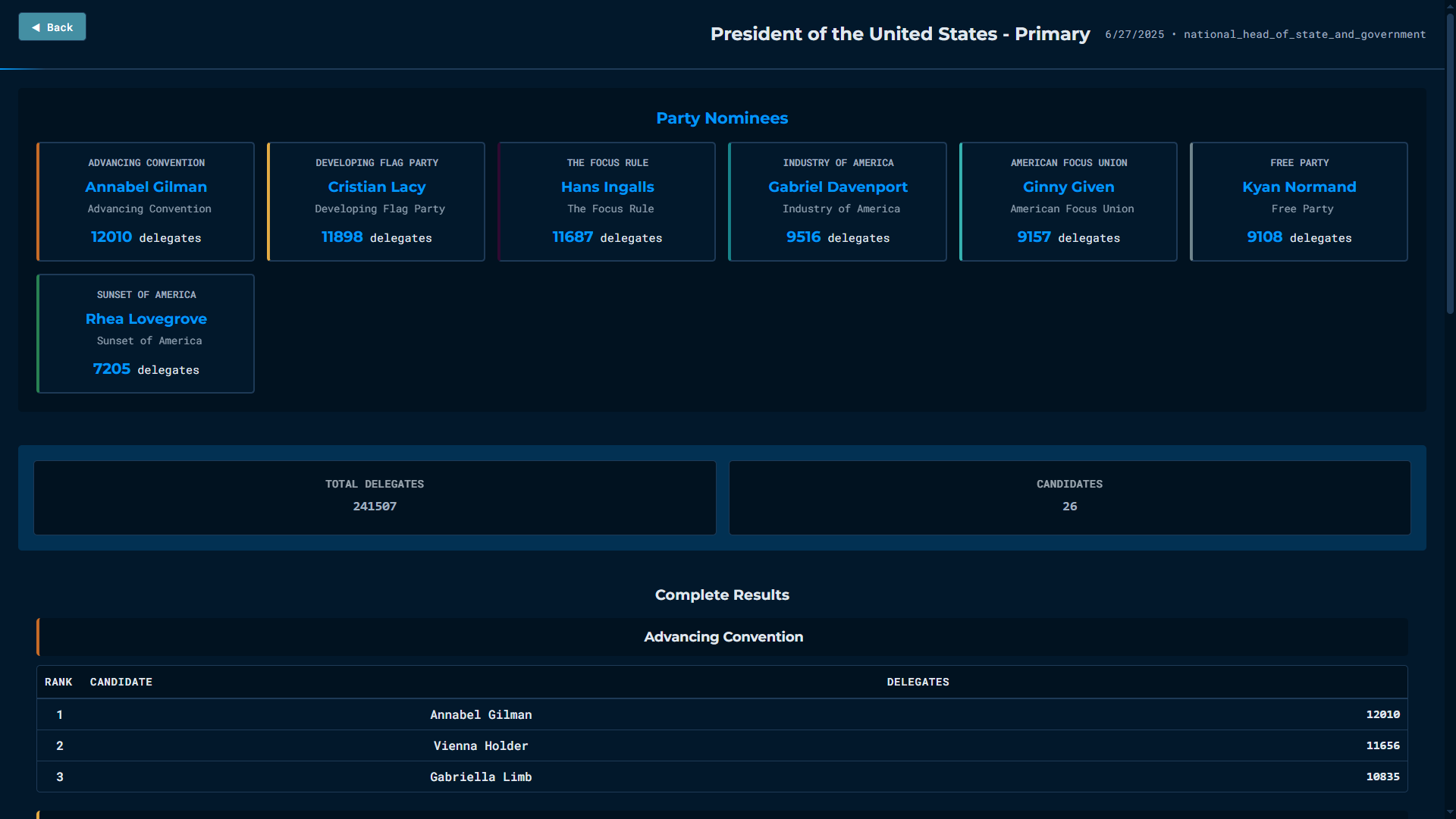Viewport: 1456px width, 819px height.
Task: Click the Back button
Action: (52, 27)
